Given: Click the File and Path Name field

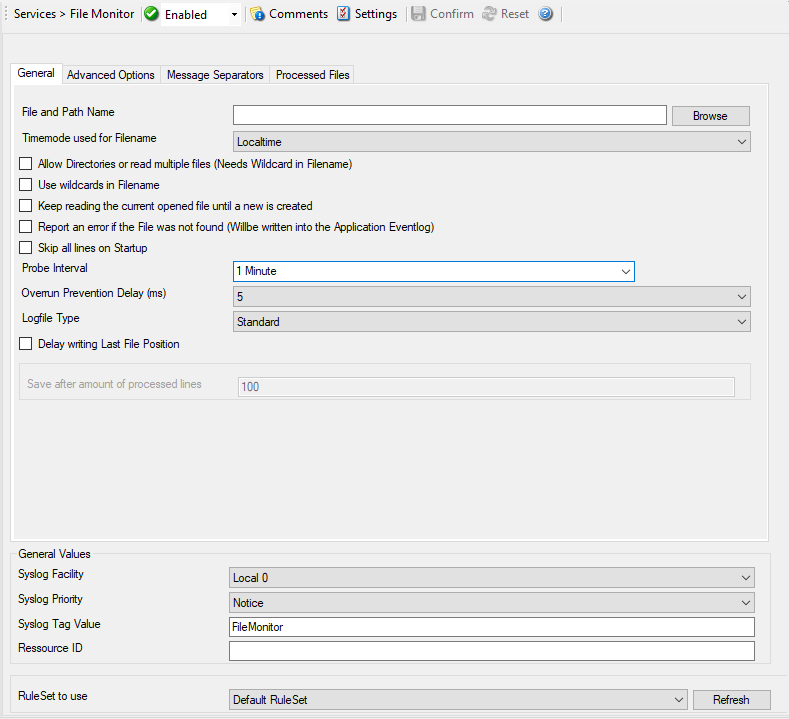Looking at the screenshot, I should [449, 115].
